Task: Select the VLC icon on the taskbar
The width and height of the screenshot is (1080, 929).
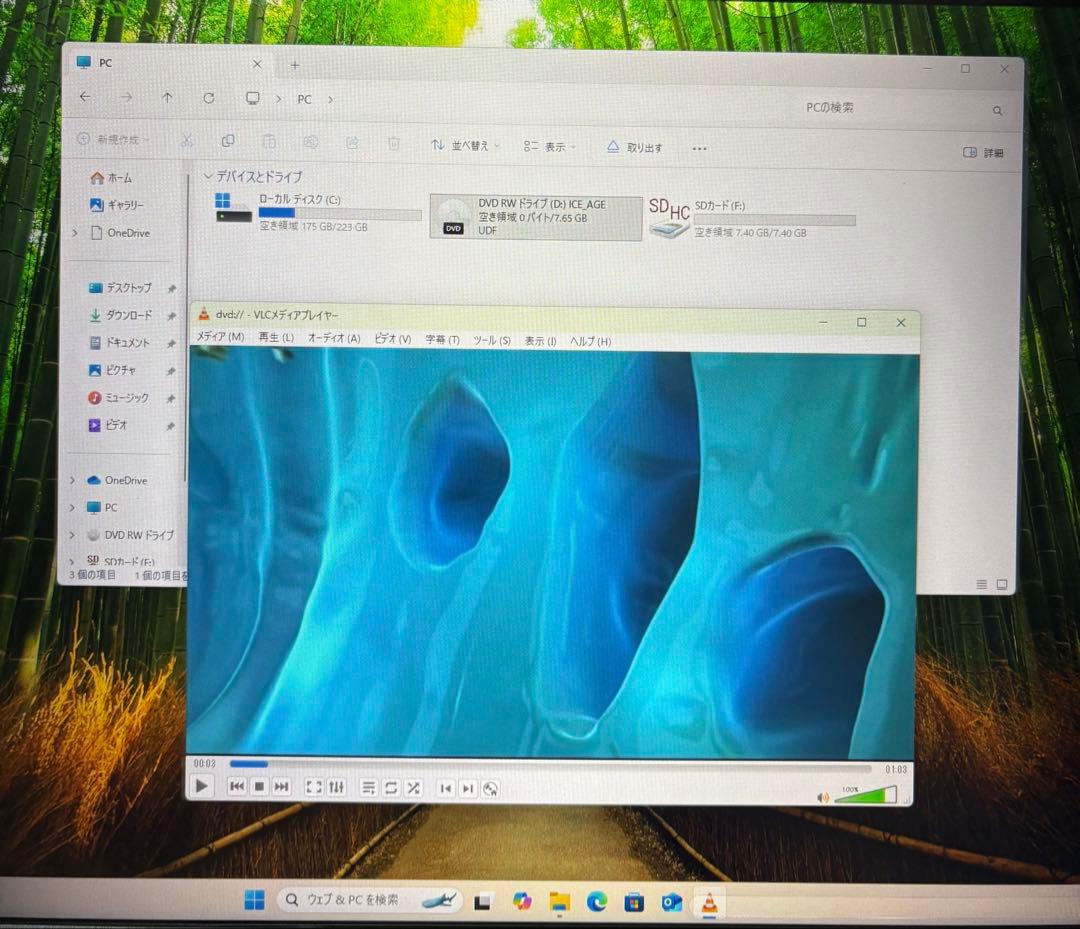Action: (x=709, y=902)
